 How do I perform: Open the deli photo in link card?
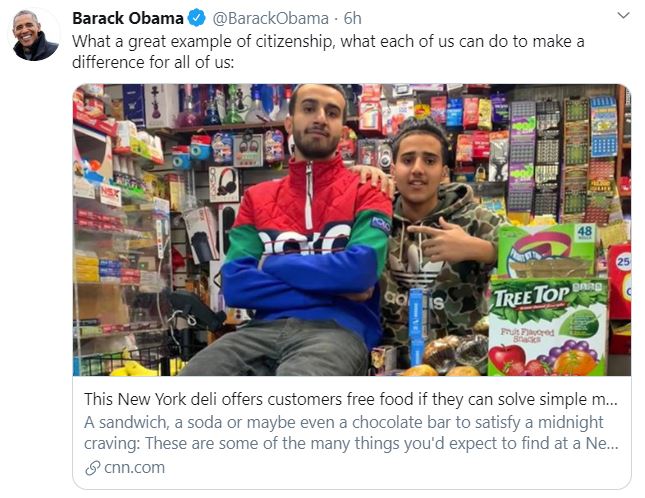(352, 230)
